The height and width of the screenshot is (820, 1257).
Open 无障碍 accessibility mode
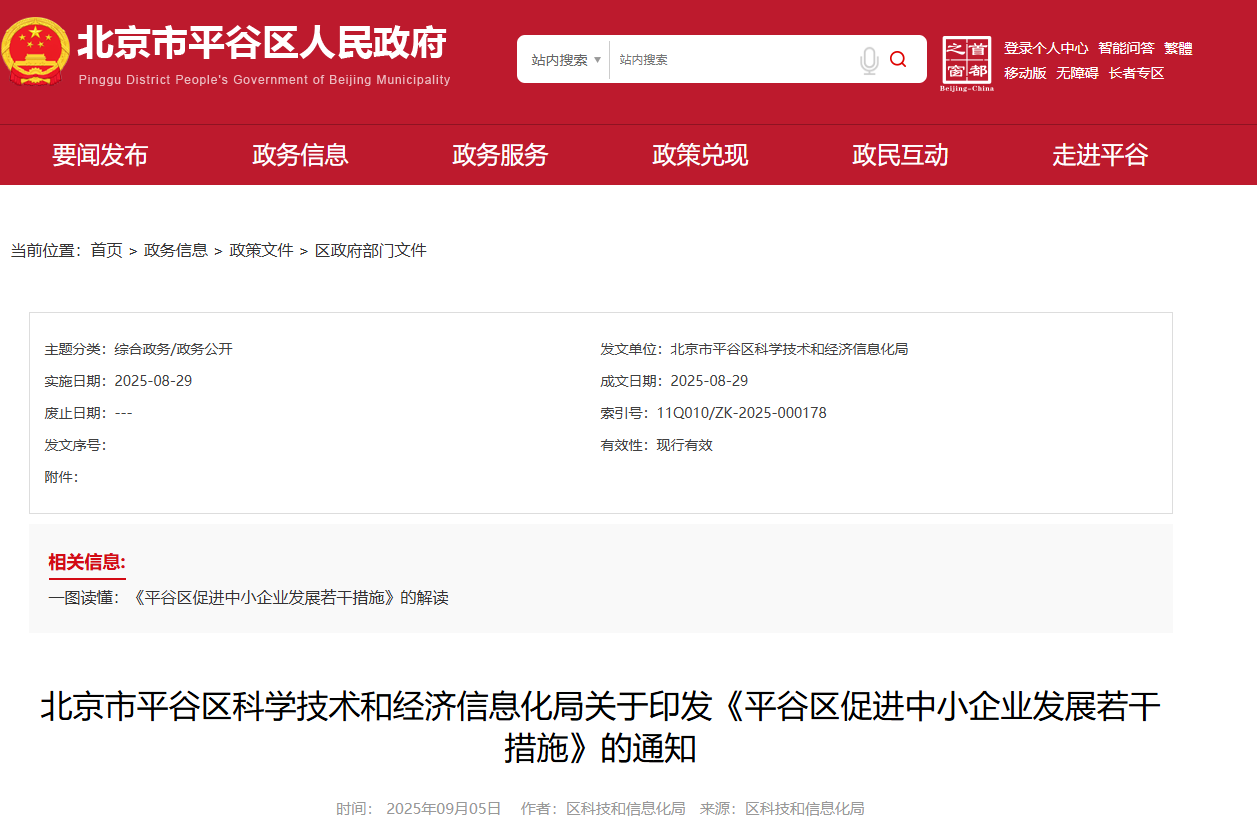1077,73
